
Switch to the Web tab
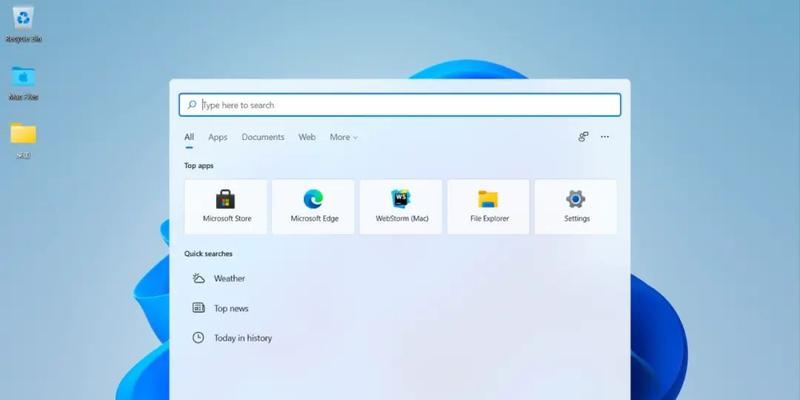click(307, 137)
